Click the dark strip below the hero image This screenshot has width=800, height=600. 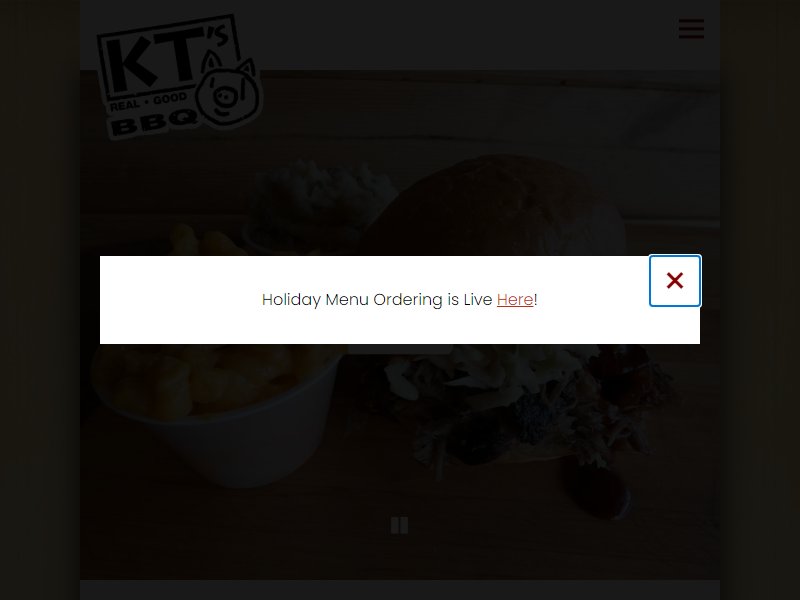tap(399, 590)
